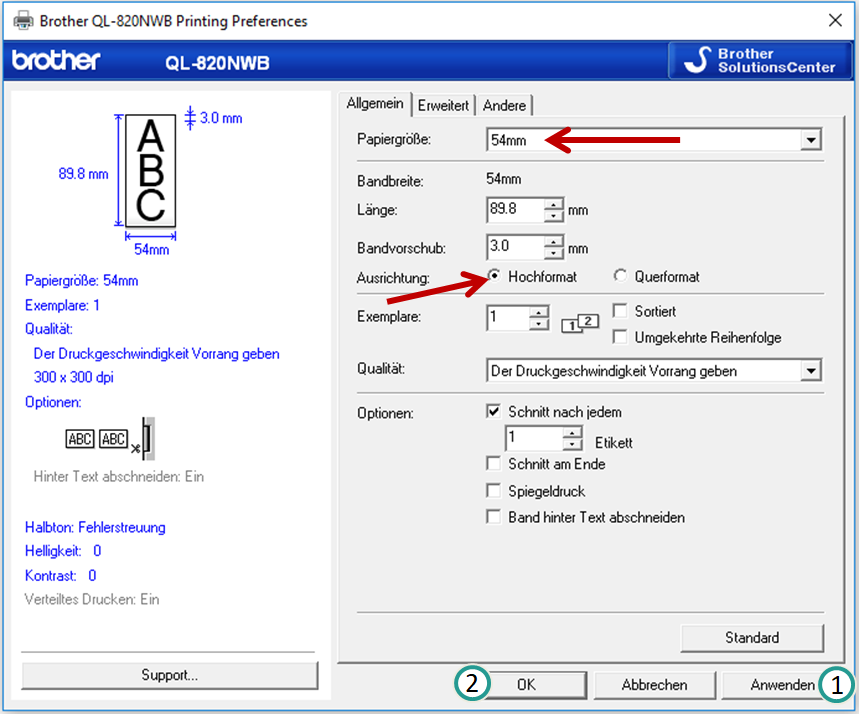Viewport: 862px width, 714px height.
Task: Click the cut options preview icon
Action: [110, 439]
